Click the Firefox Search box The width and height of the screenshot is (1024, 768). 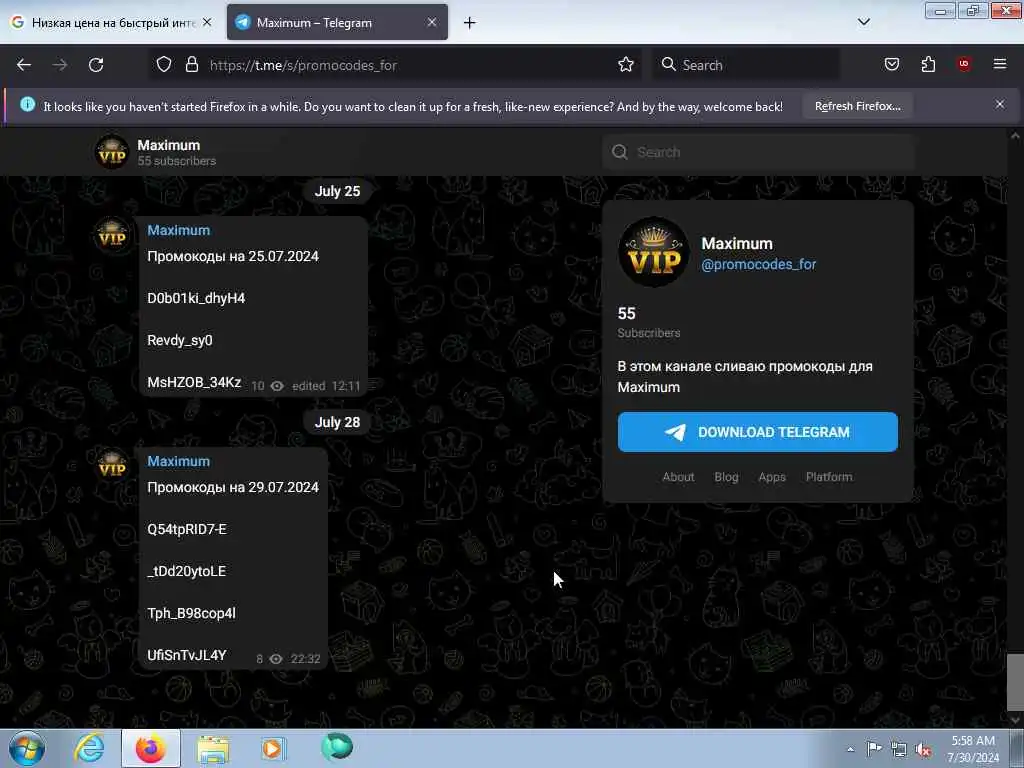[x=746, y=65]
